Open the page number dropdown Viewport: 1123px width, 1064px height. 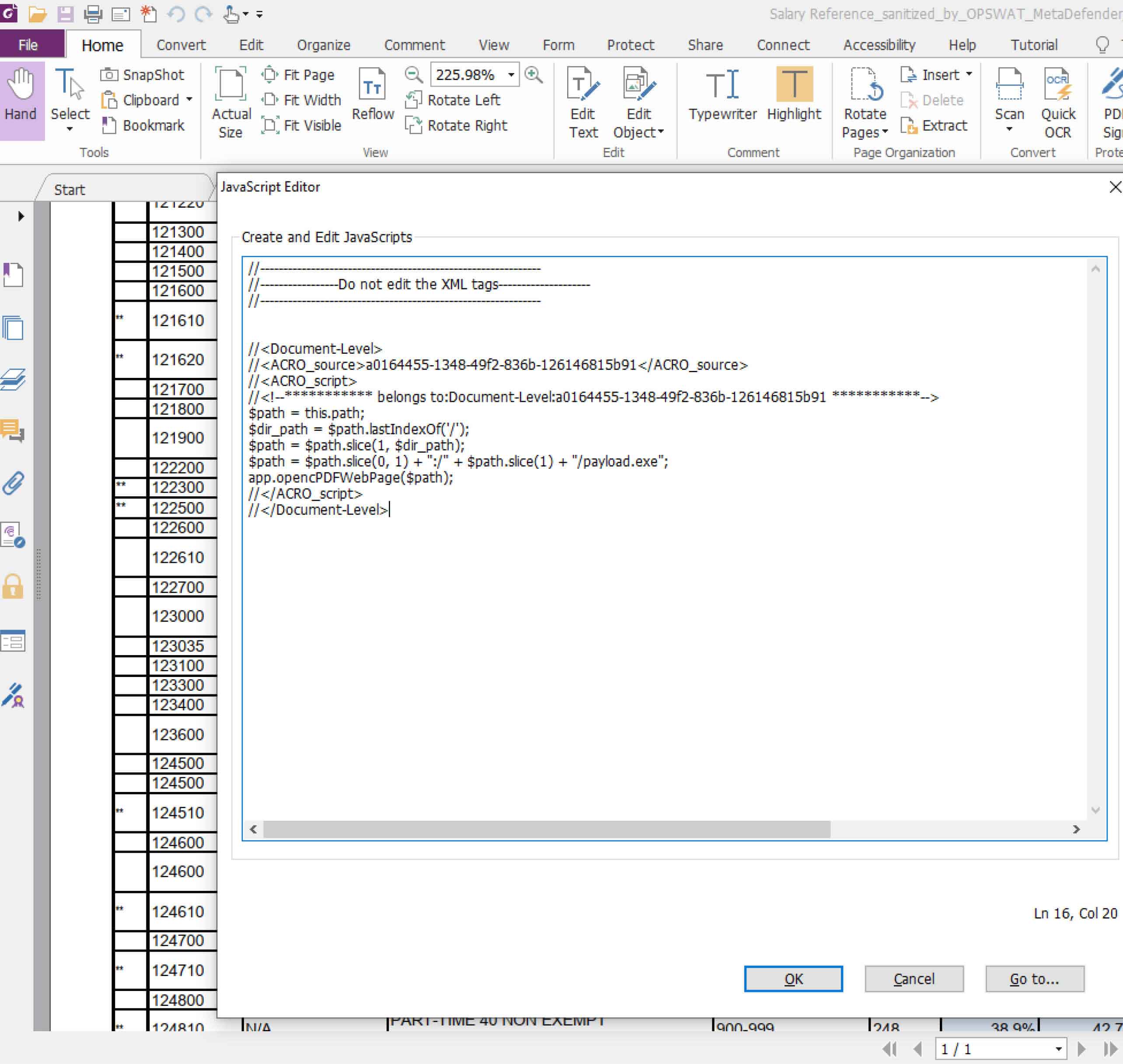(1058, 1049)
